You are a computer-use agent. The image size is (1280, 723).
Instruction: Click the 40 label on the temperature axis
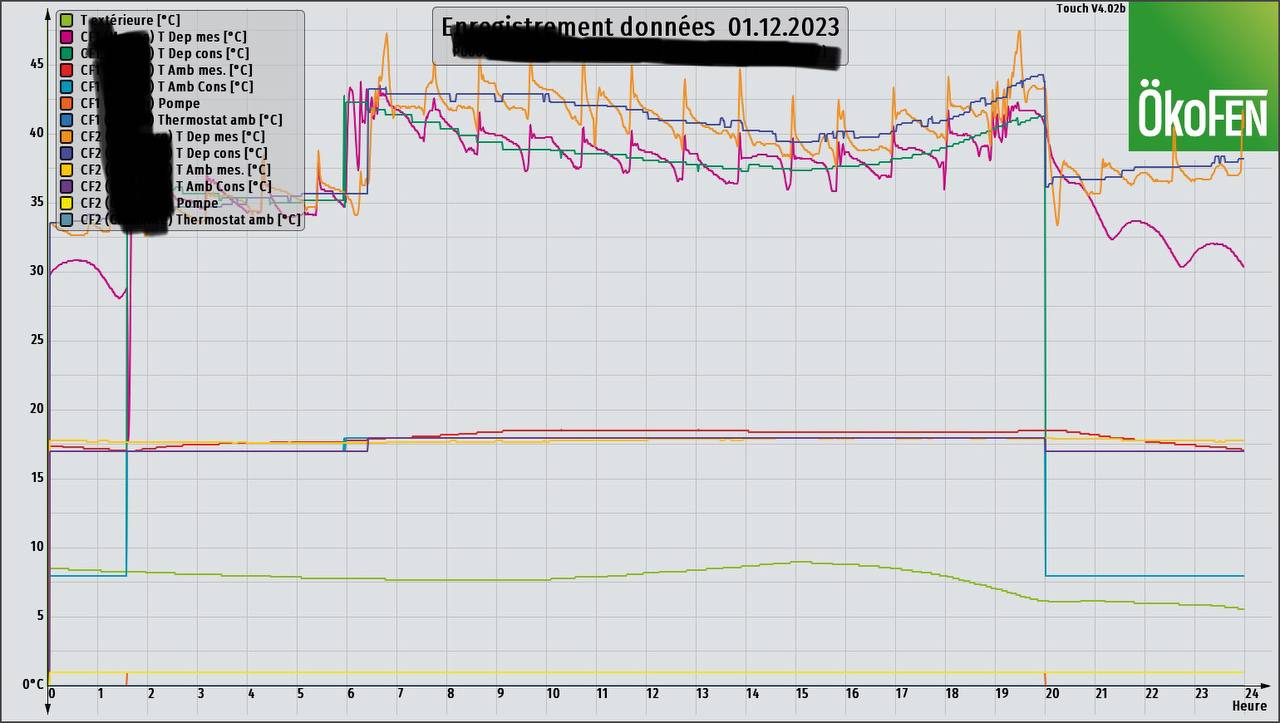(36, 133)
